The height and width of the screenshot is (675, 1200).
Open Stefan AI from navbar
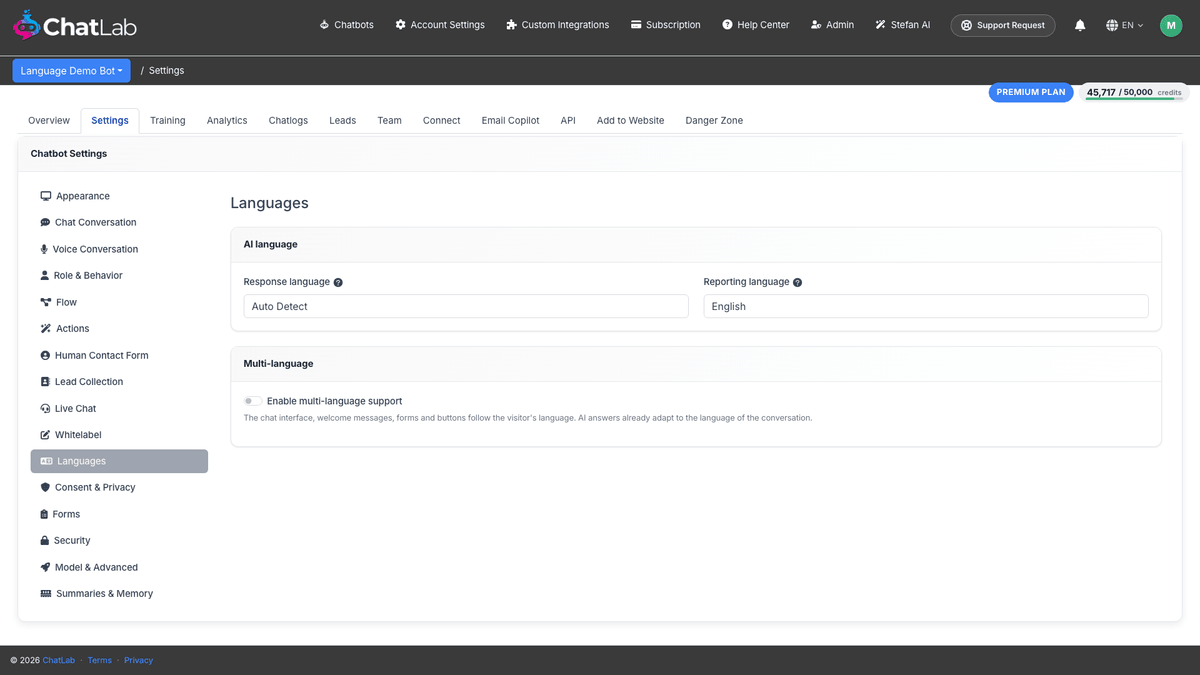pyautogui.click(x=902, y=25)
